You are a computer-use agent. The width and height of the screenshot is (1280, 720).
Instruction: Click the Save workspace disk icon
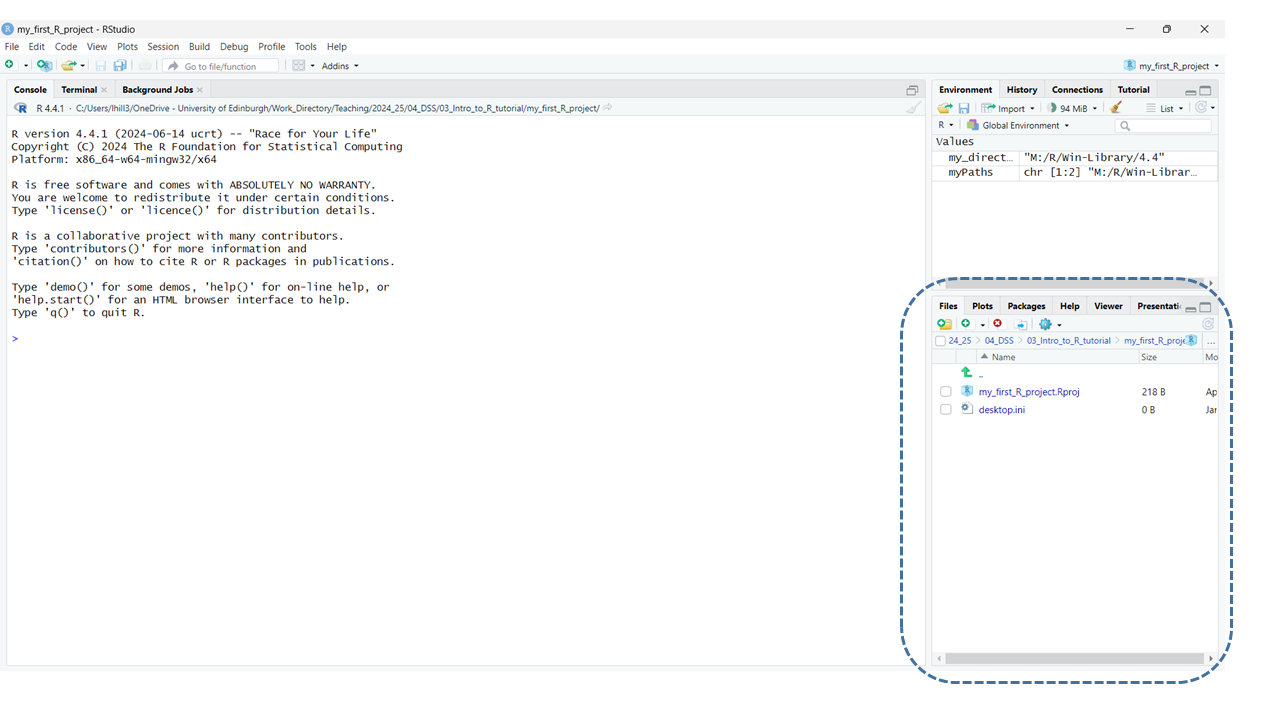click(x=964, y=108)
